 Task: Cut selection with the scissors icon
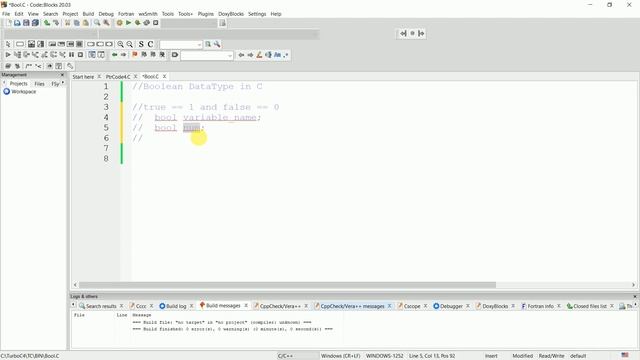[x=67, y=23]
